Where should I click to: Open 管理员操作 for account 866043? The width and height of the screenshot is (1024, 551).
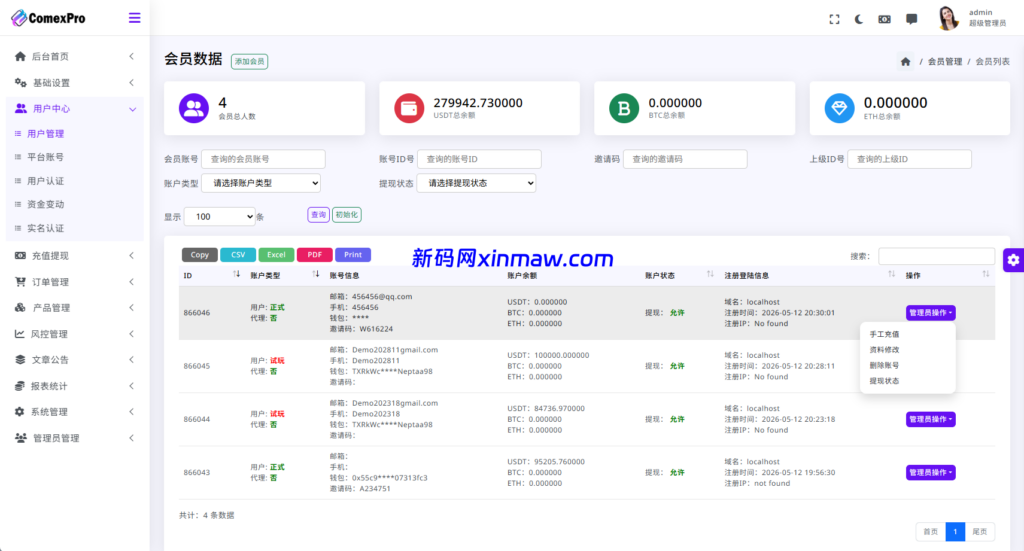click(x=931, y=473)
